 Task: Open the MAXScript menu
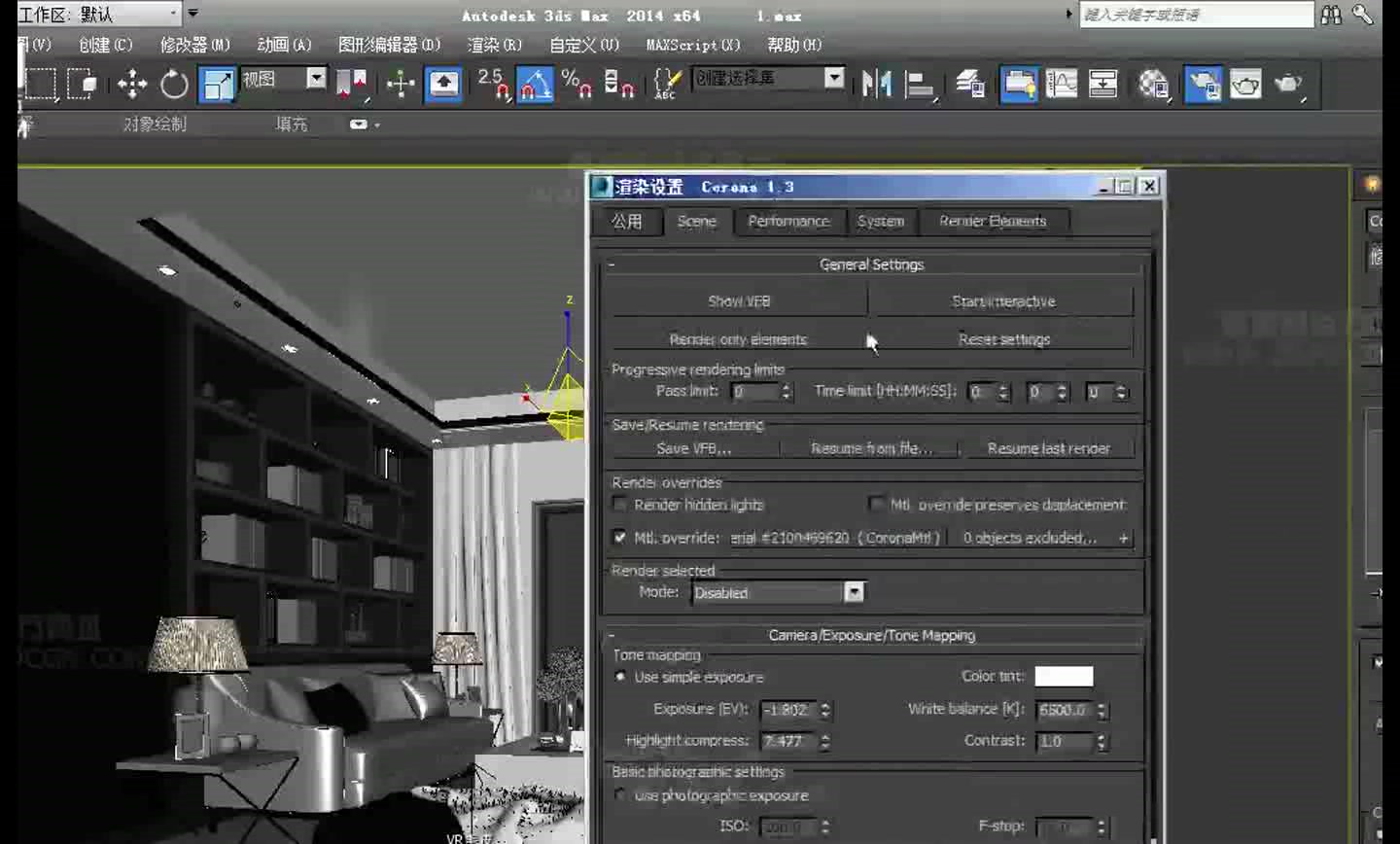pos(693,45)
